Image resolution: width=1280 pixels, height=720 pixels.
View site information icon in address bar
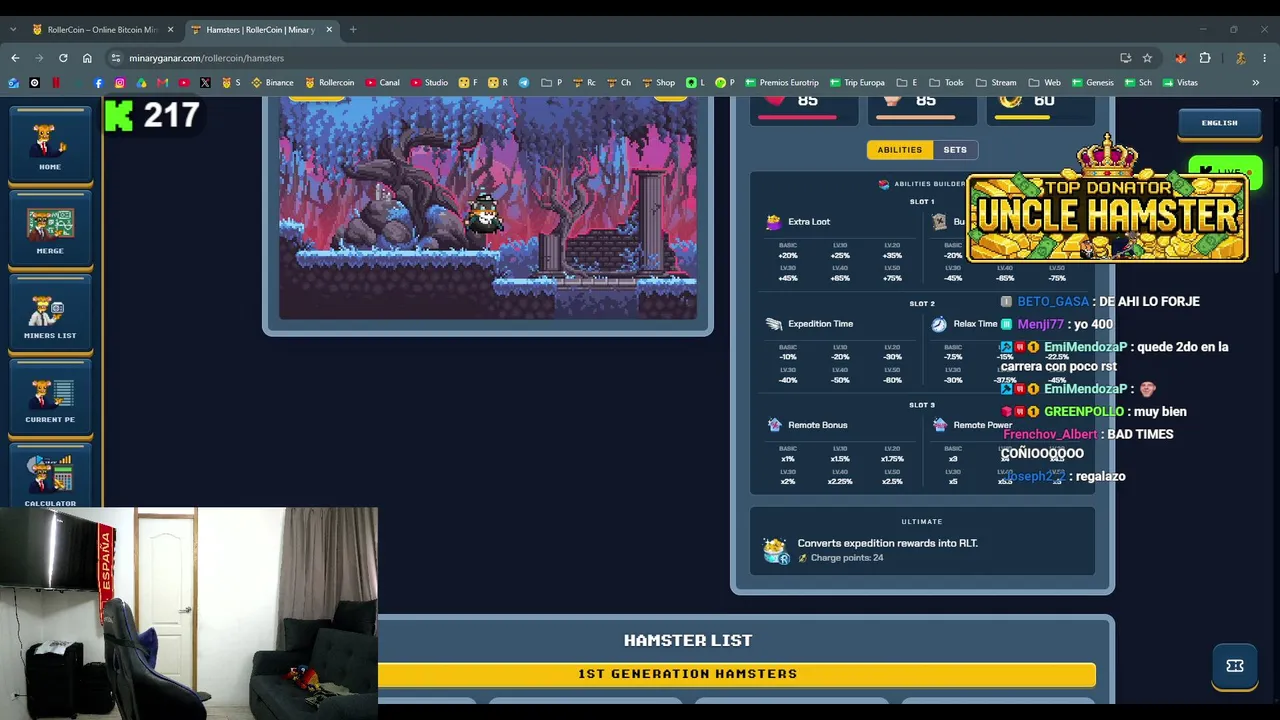point(116,58)
